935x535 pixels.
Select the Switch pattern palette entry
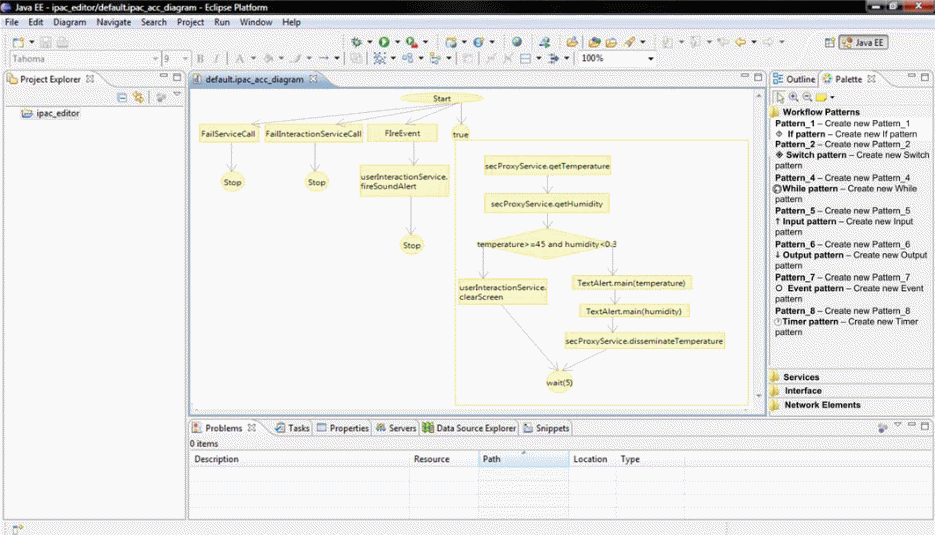(852, 160)
